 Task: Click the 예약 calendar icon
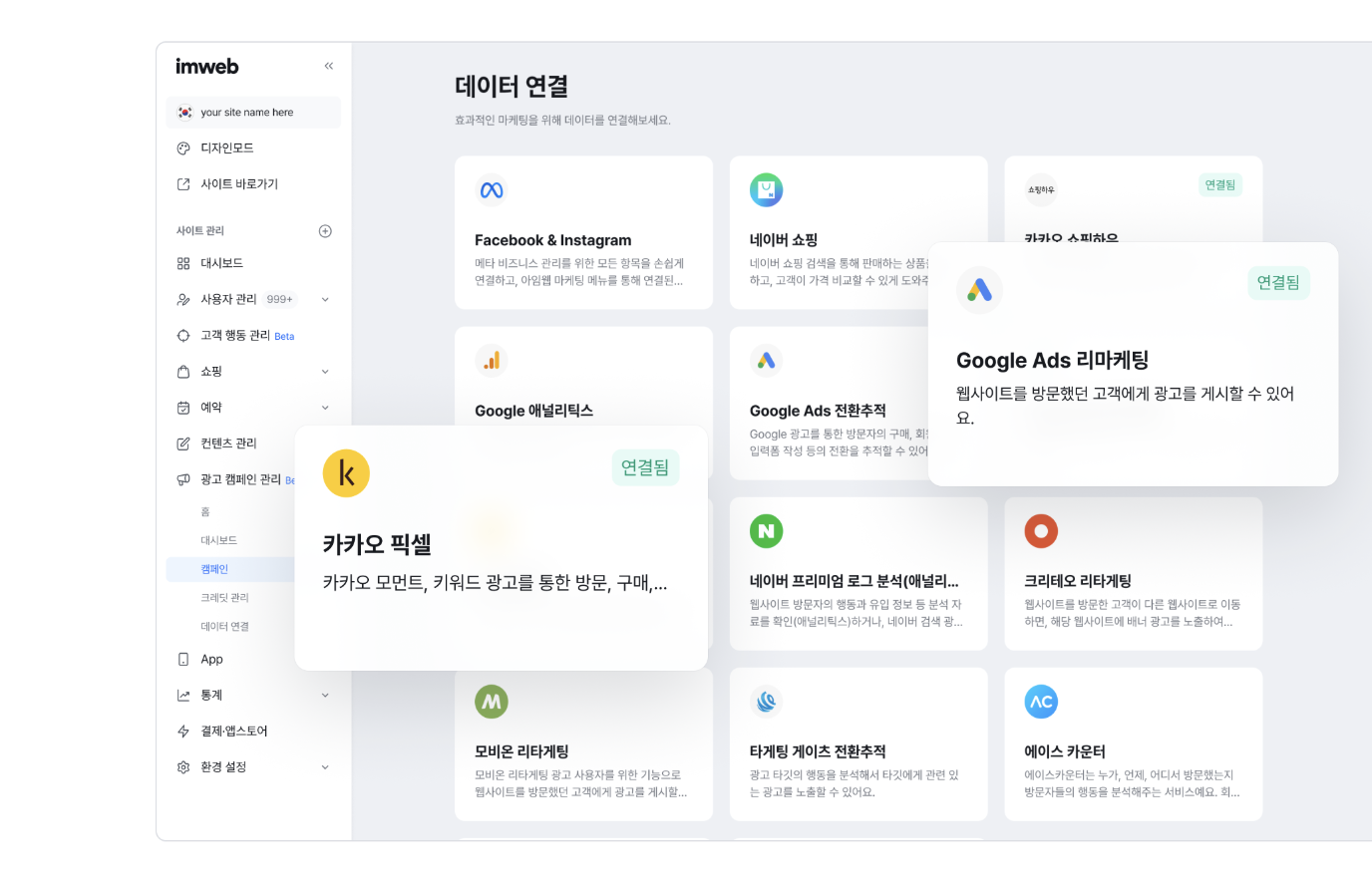coord(183,408)
